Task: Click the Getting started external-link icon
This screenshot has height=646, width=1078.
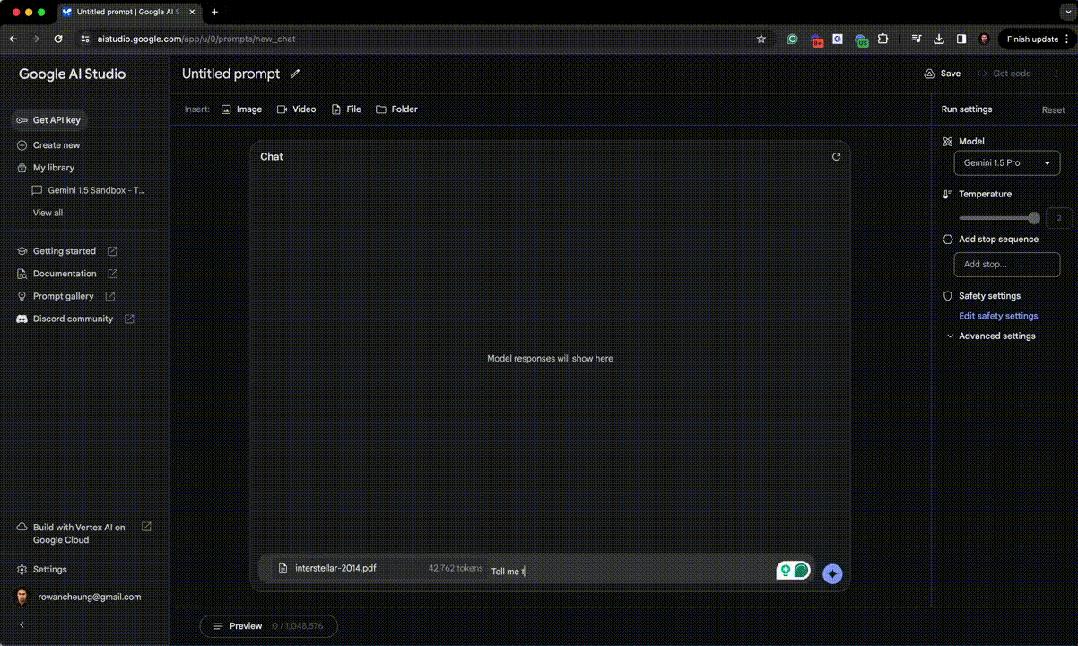Action: [x=112, y=252]
